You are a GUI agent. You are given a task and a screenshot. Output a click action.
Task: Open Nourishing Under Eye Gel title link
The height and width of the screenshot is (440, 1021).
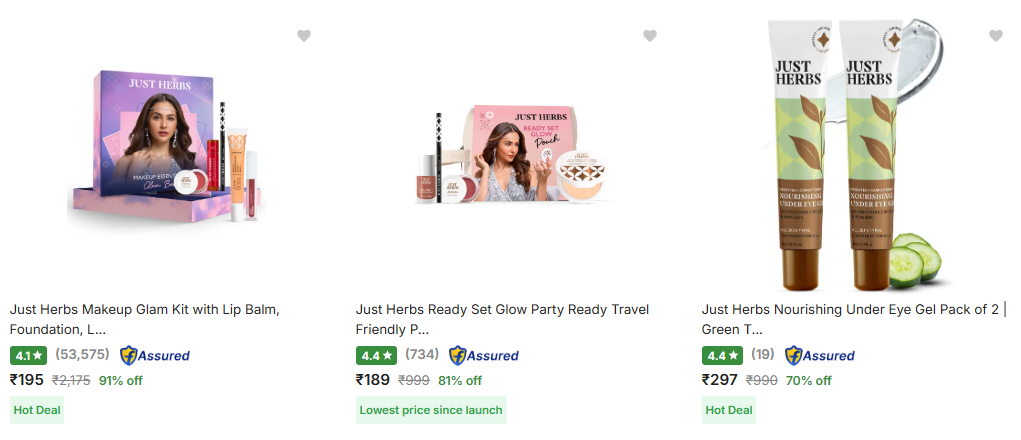click(x=850, y=319)
